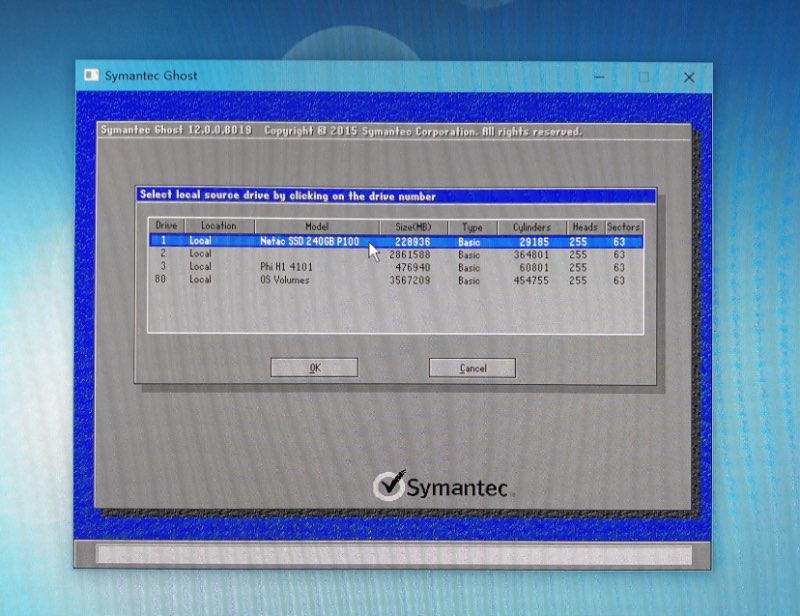This screenshot has height=616, width=800.
Task: Minimize the Symantec Ghost window
Action: pos(598,77)
